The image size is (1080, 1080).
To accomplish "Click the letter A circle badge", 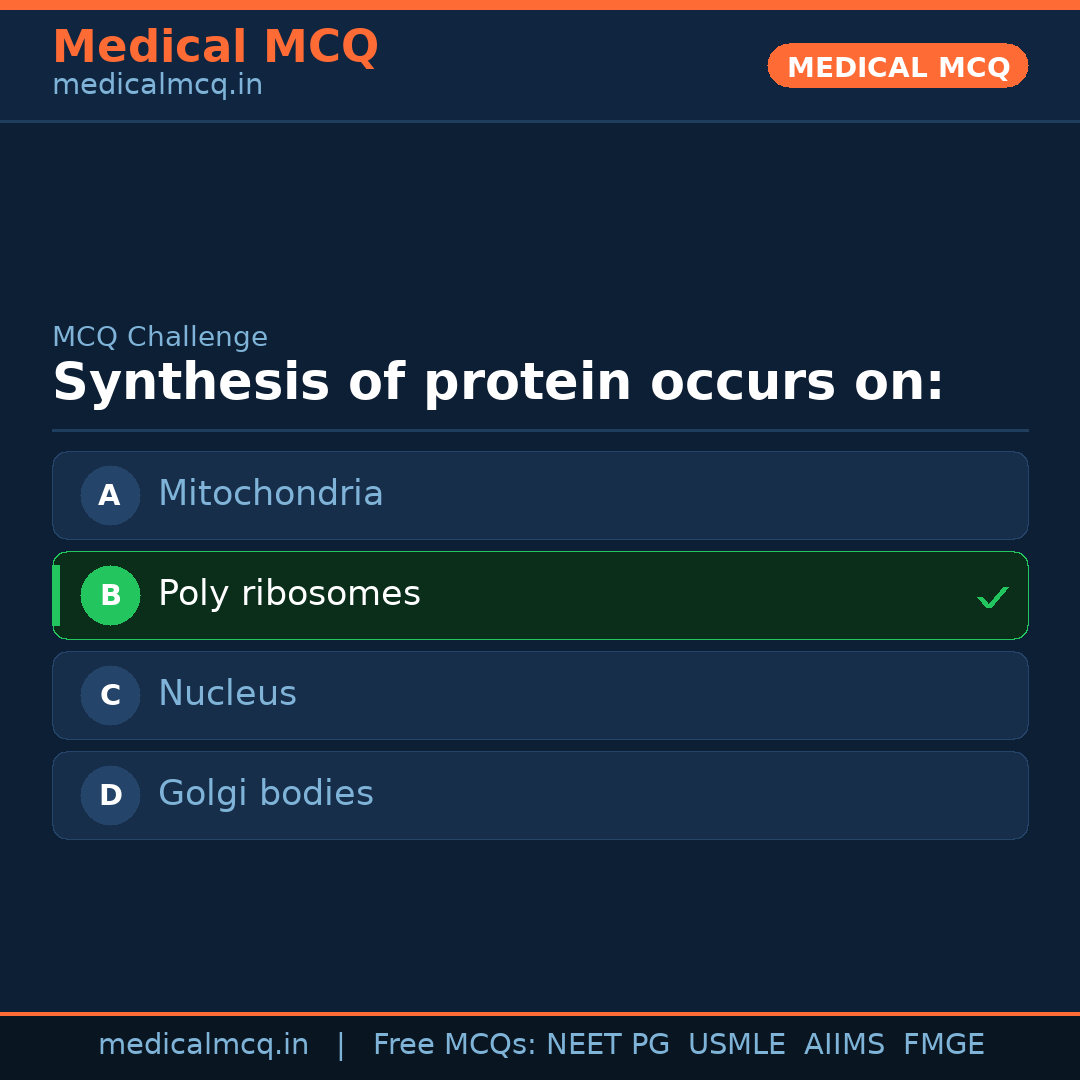I will (x=110, y=495).
